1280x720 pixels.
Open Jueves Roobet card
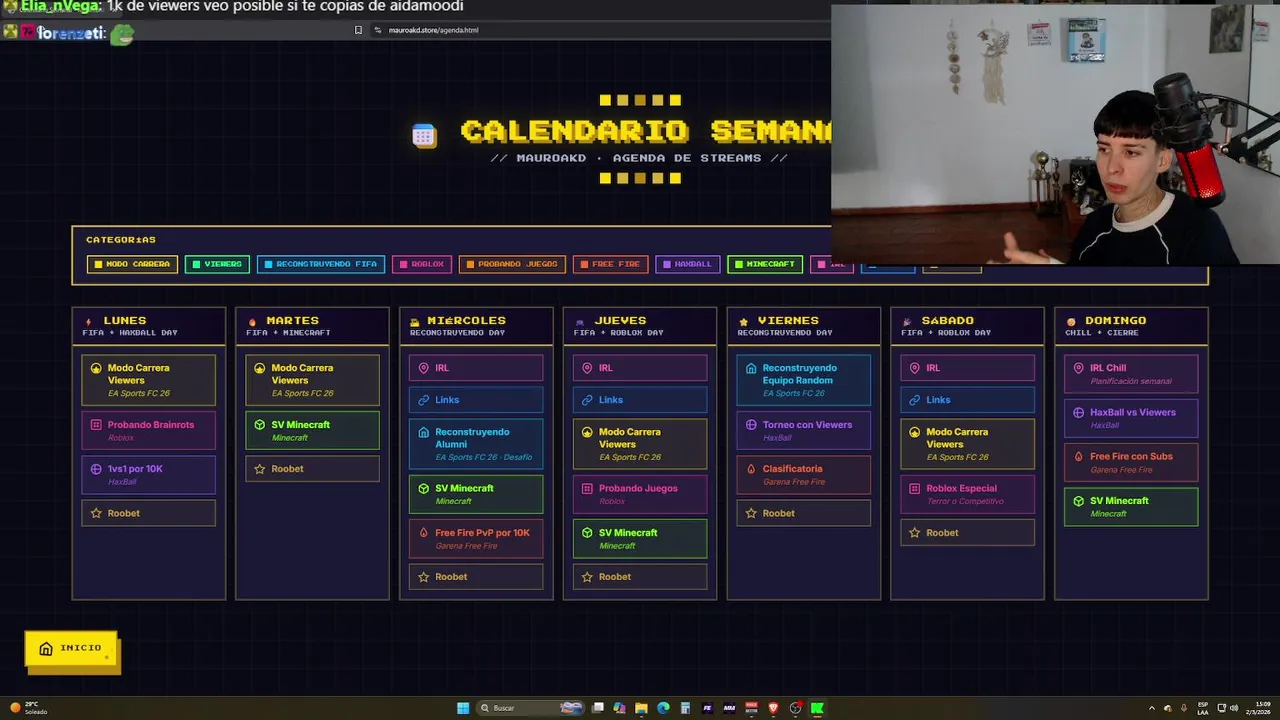(x=640, y=577)
